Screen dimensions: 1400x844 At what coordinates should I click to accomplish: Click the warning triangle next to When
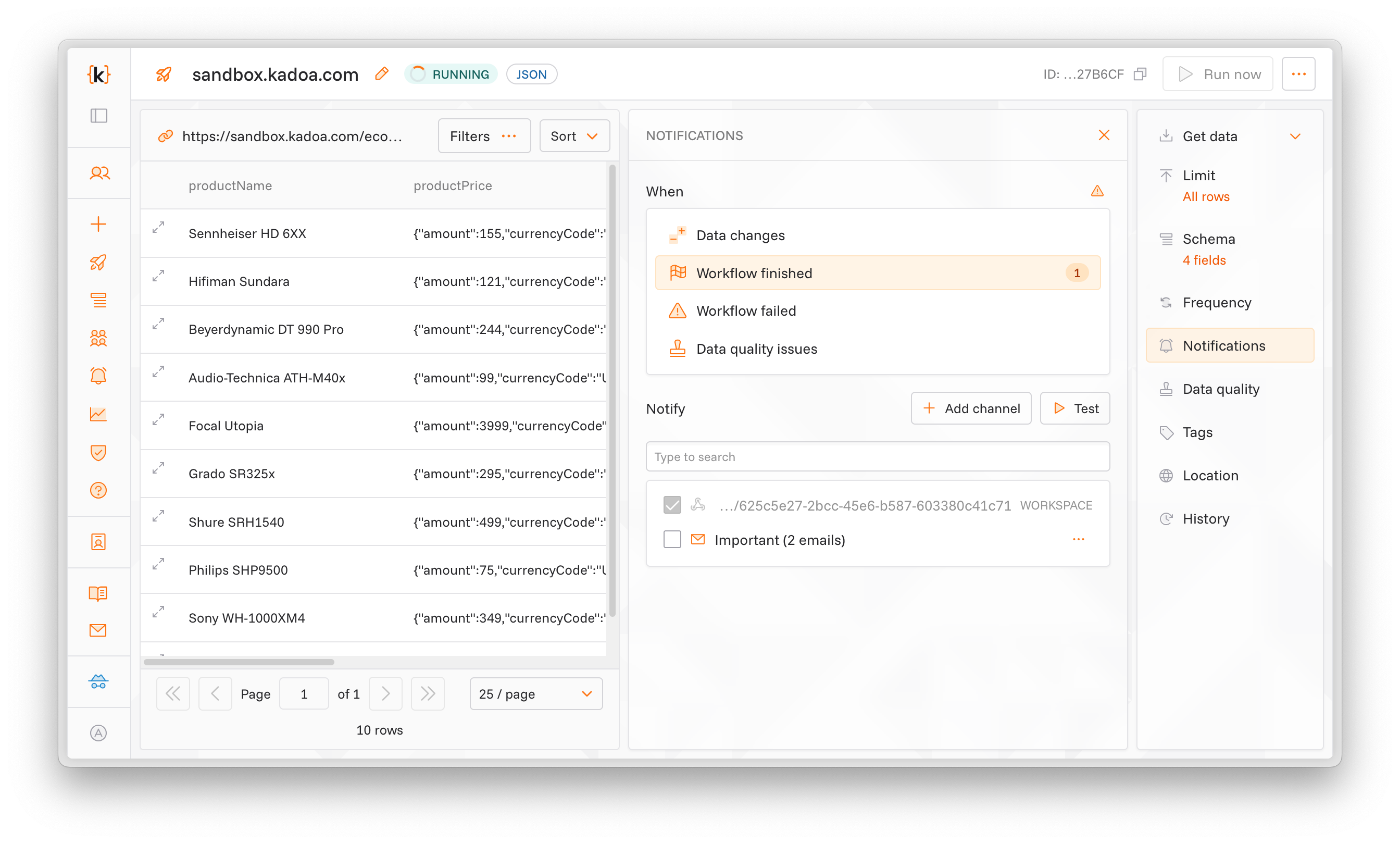[1097, 191]
